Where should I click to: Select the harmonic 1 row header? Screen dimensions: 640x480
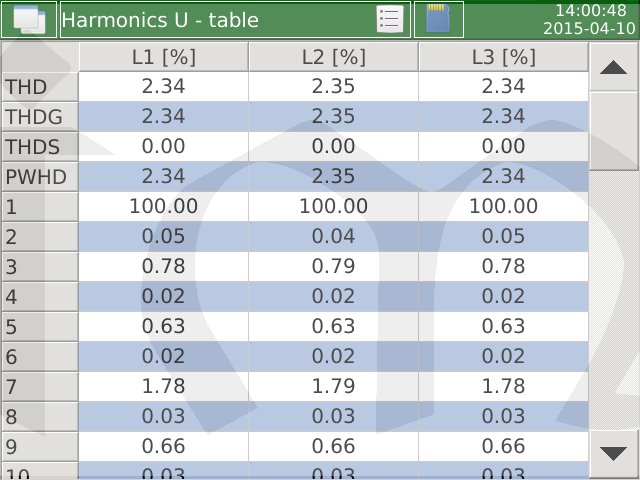[x=40, y=207]
